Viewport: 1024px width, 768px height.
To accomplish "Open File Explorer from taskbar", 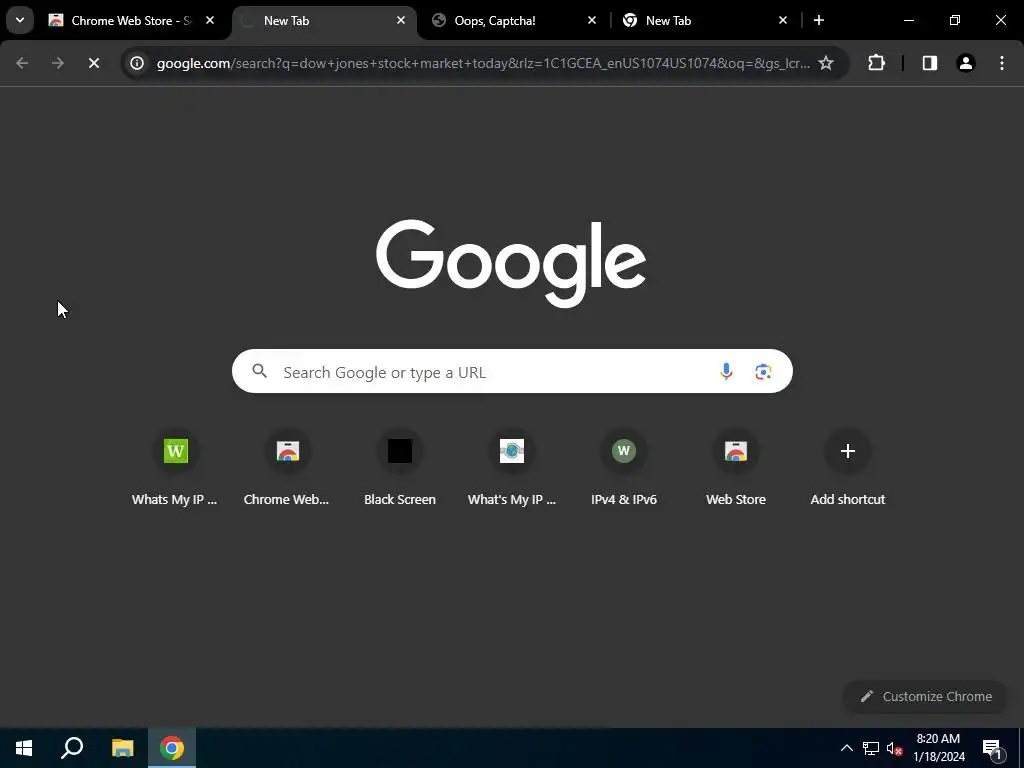I will [x=122, y=748].
